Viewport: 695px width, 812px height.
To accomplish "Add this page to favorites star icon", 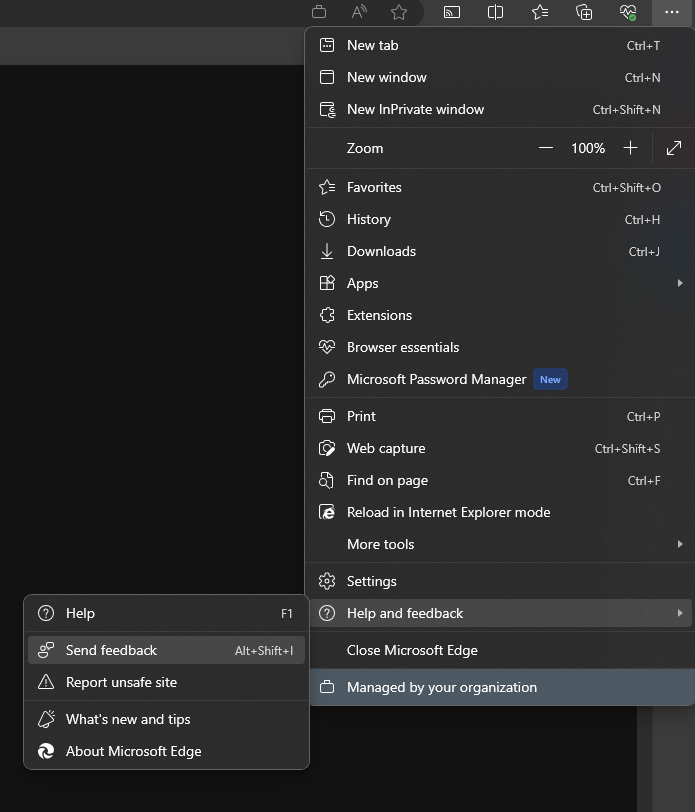I will coord(399,12).
